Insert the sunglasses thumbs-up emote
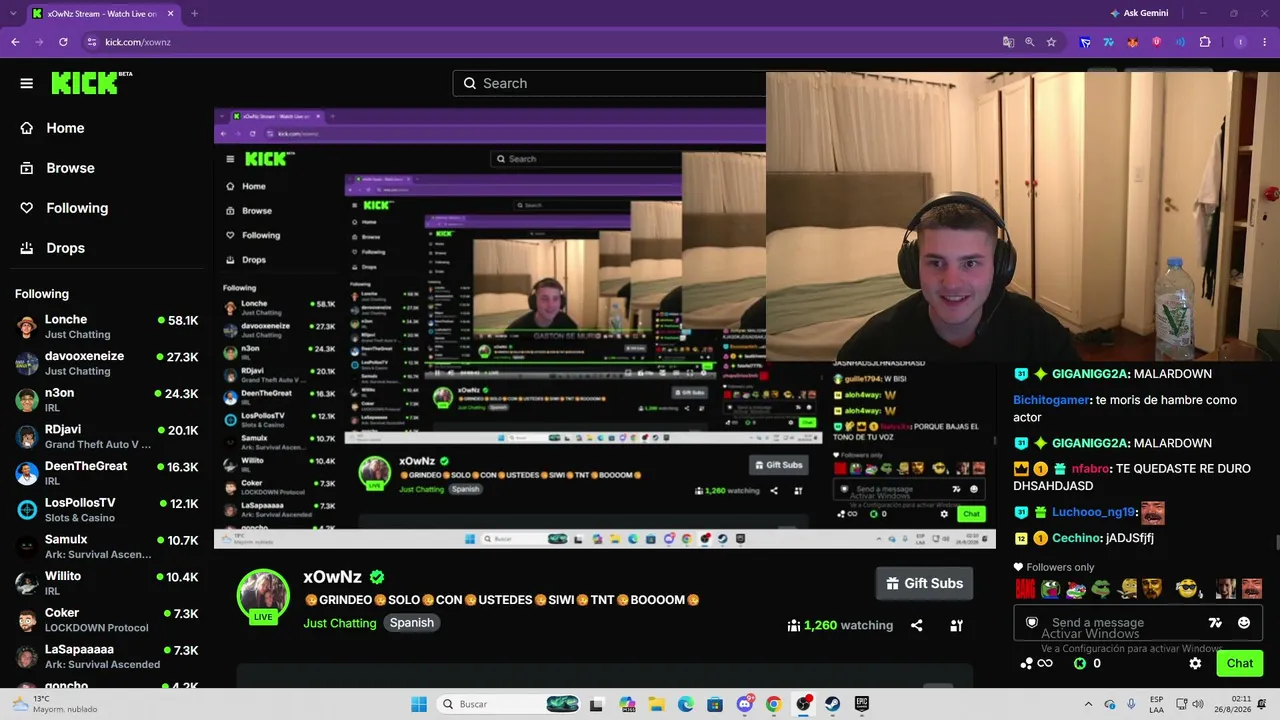This screenshot has width=1280, height=720. [x=1187, y=588]
